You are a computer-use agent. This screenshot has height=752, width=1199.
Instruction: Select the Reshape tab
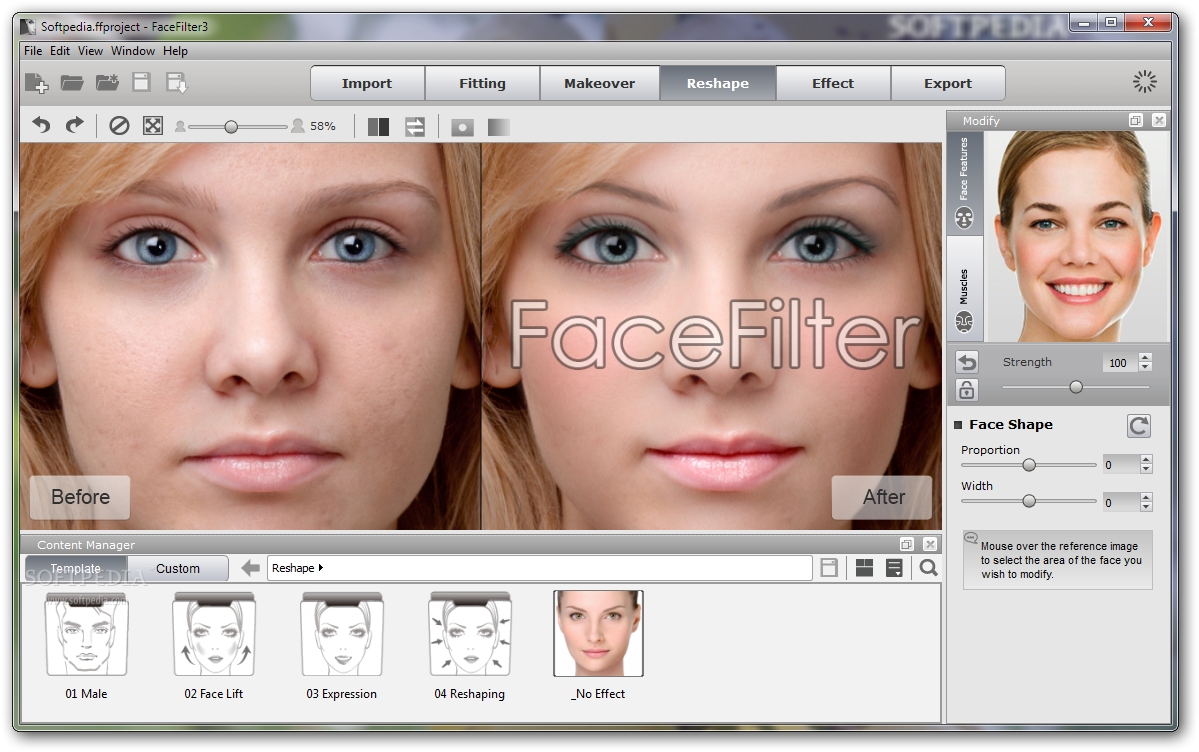[x=718, y=83]
